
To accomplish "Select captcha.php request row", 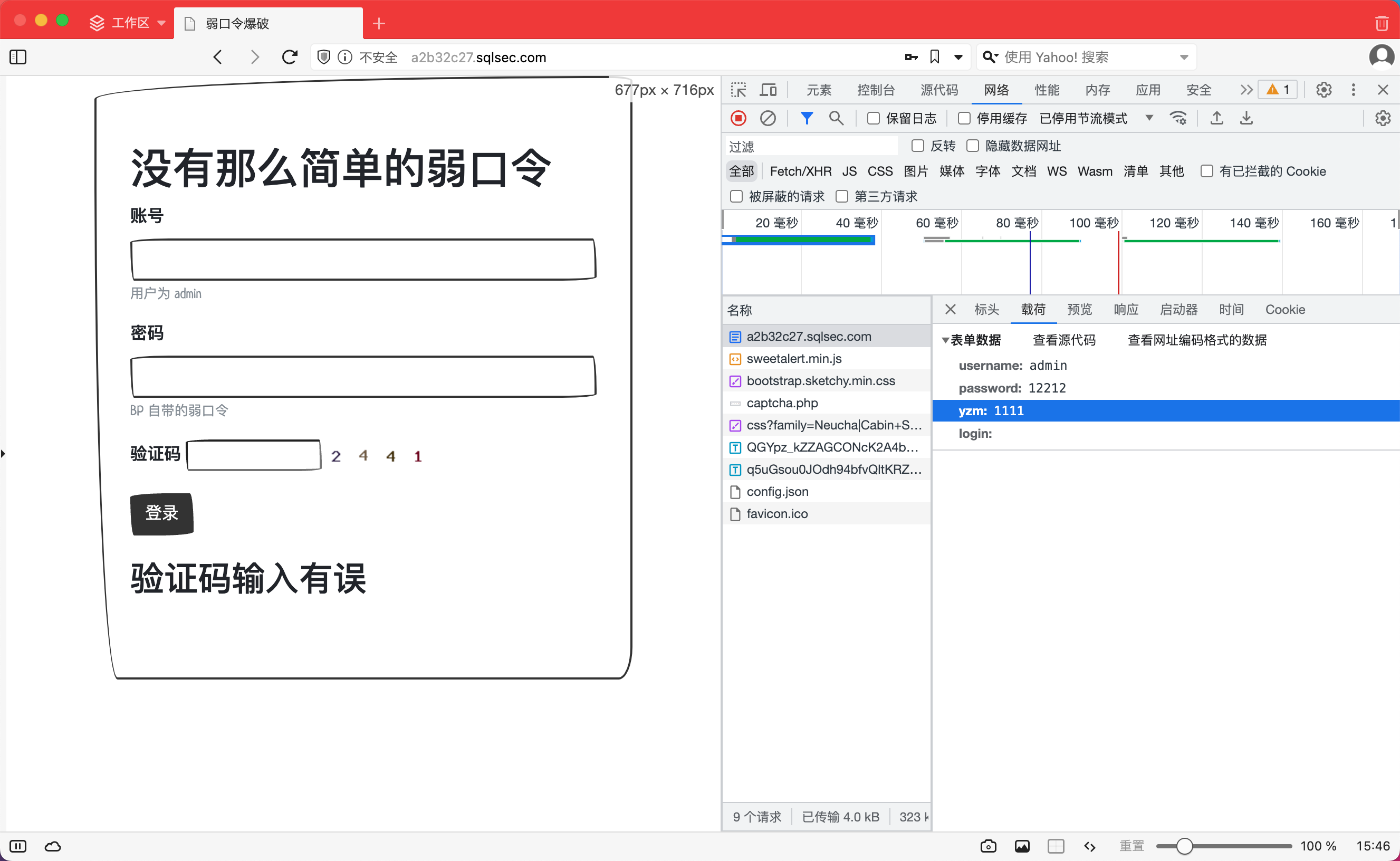I will click(x=826, y=403).
